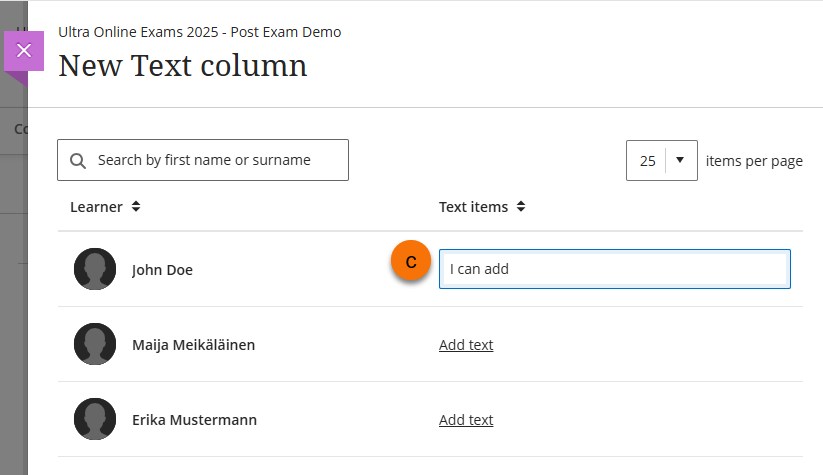Select the 25 items per page value
Screen dimensions: 823x475
pyautogui.click(x=647, y=160)
